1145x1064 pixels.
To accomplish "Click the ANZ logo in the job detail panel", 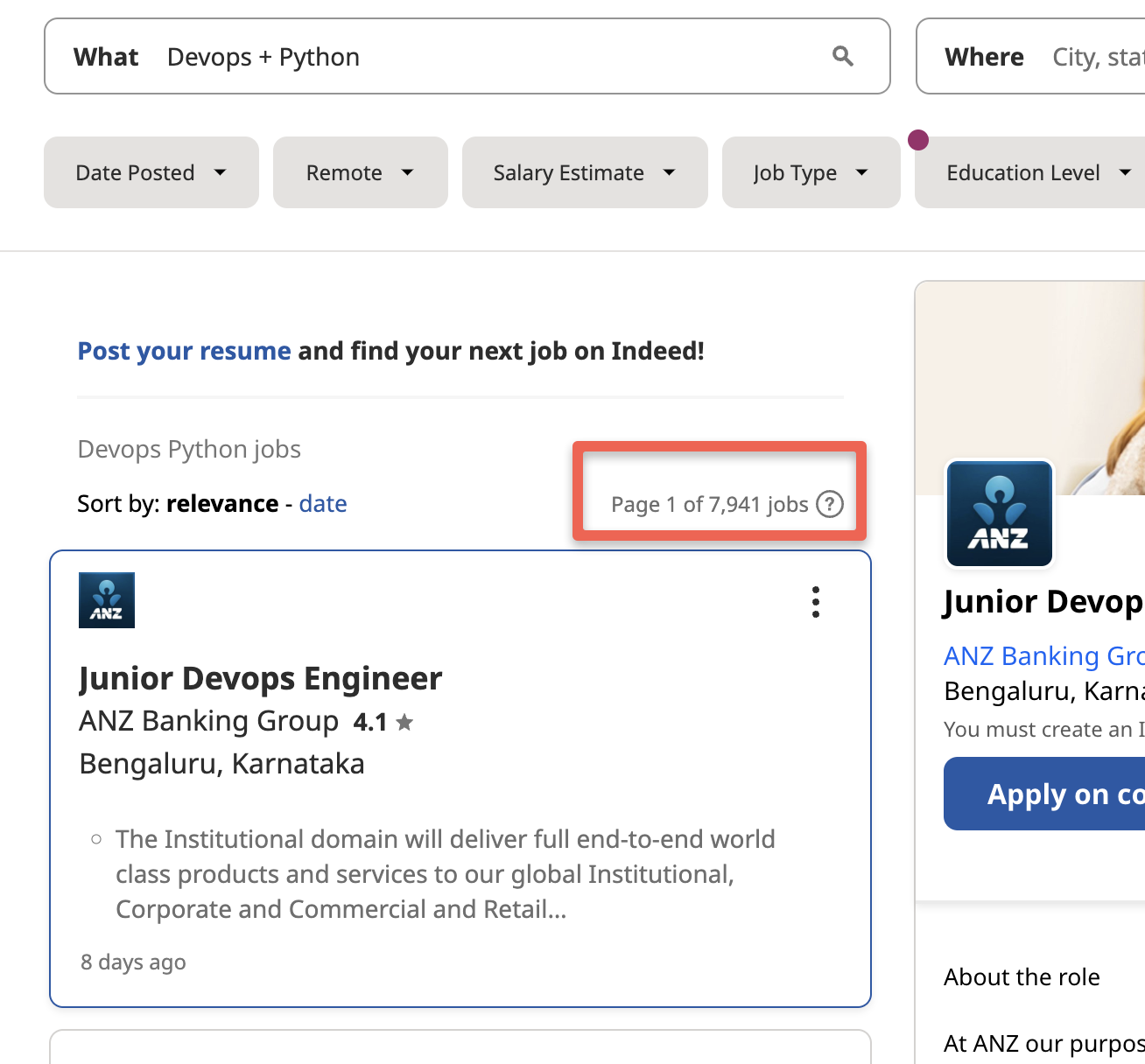I will pyautogui.click(x=999, y=514).
